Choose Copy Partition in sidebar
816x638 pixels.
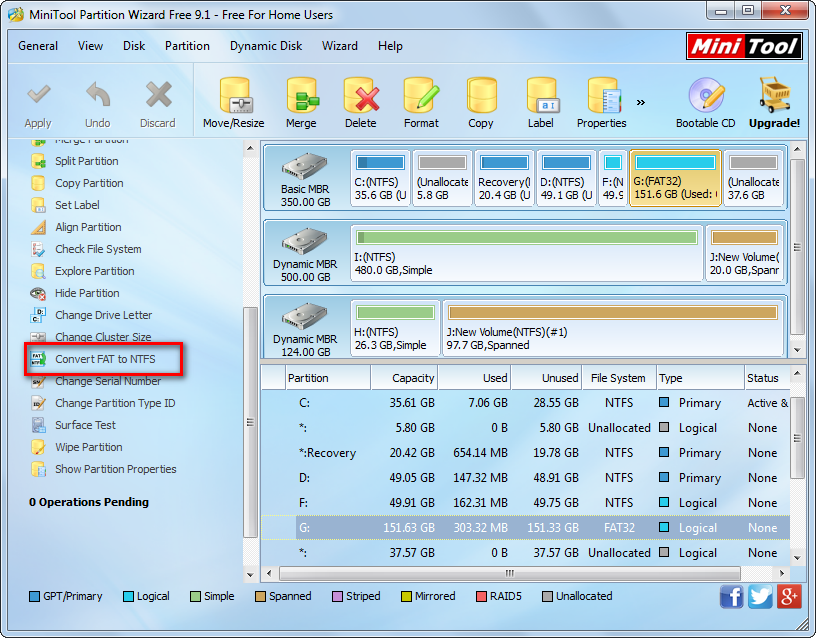[78, 183]
